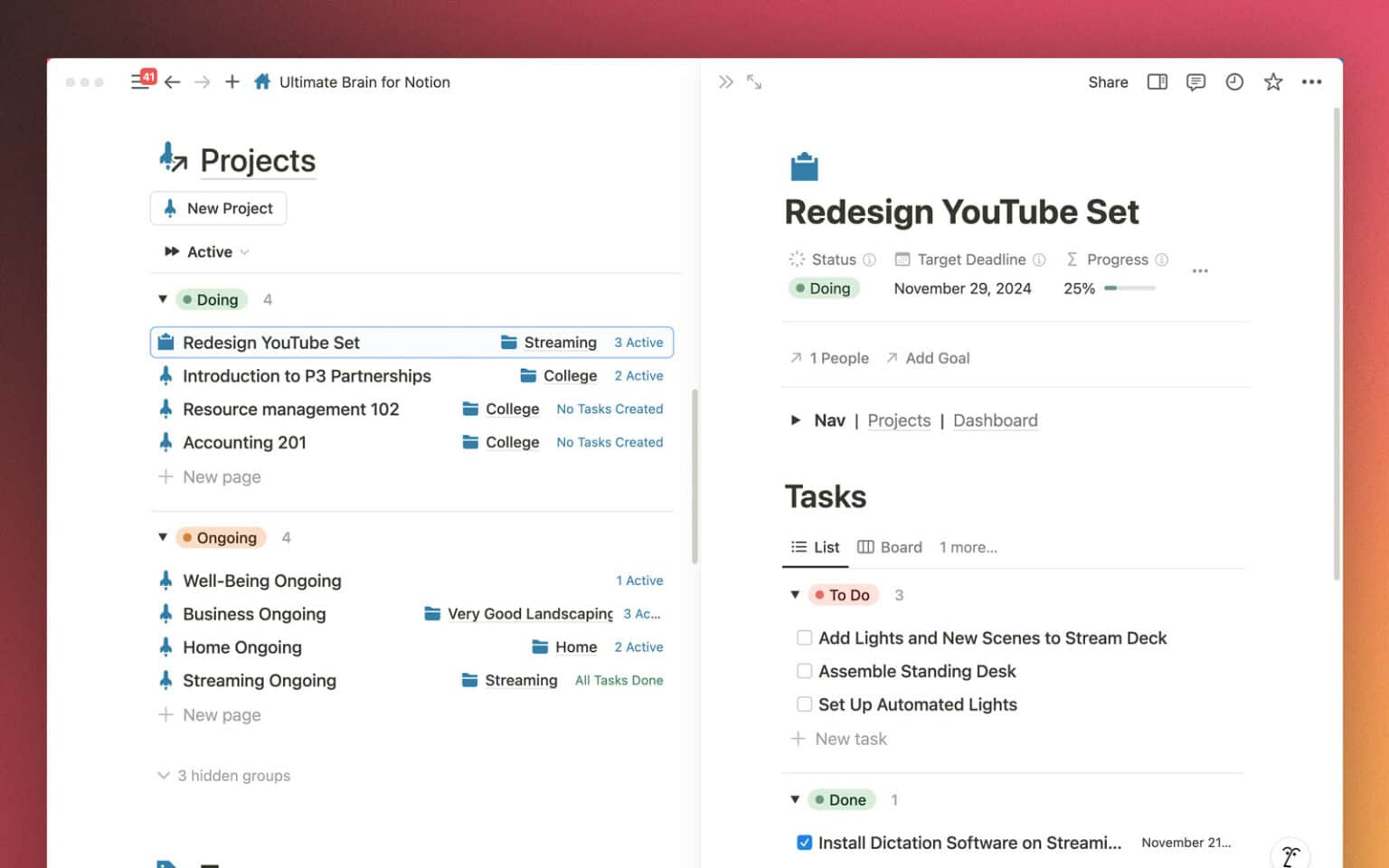Open the 1 more views tab
The height and width of the screenshot is (868, 1389).
968,547
